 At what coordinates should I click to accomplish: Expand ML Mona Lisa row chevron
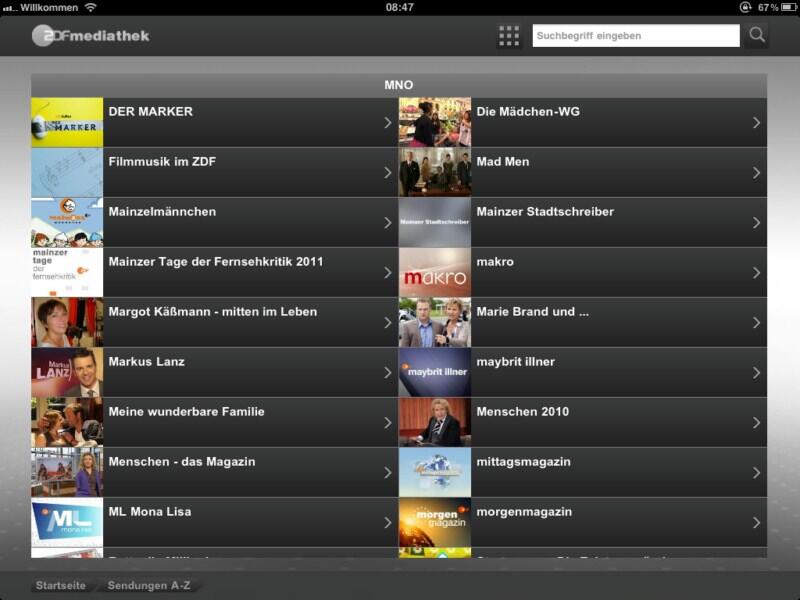coord(388,522)
